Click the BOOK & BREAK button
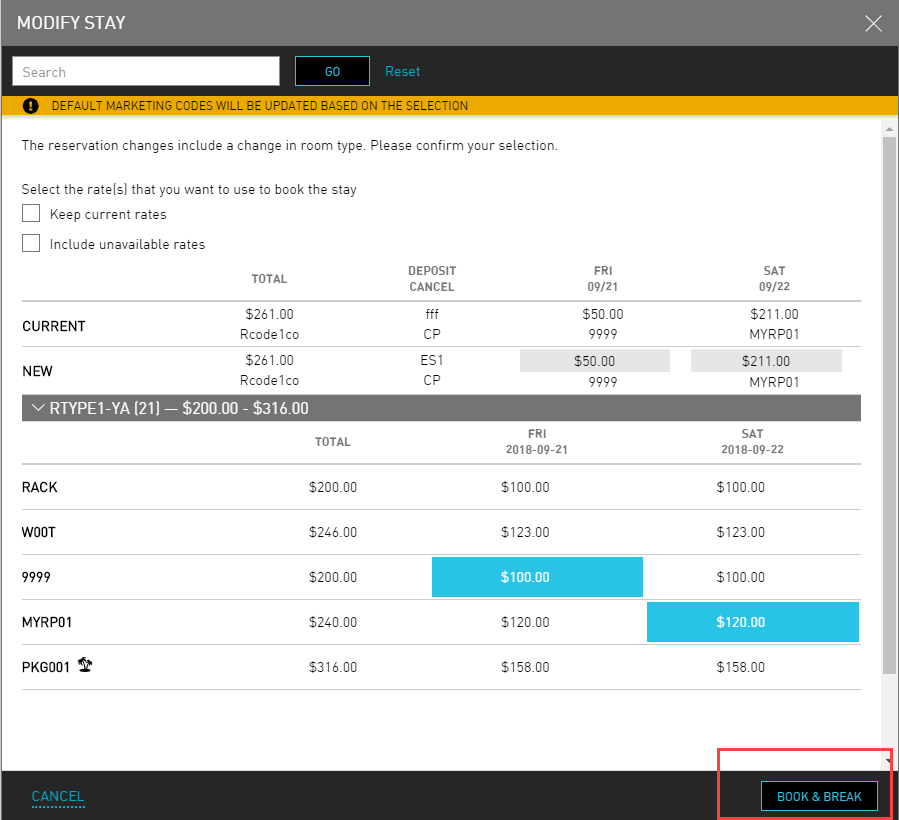 (819, 796)
